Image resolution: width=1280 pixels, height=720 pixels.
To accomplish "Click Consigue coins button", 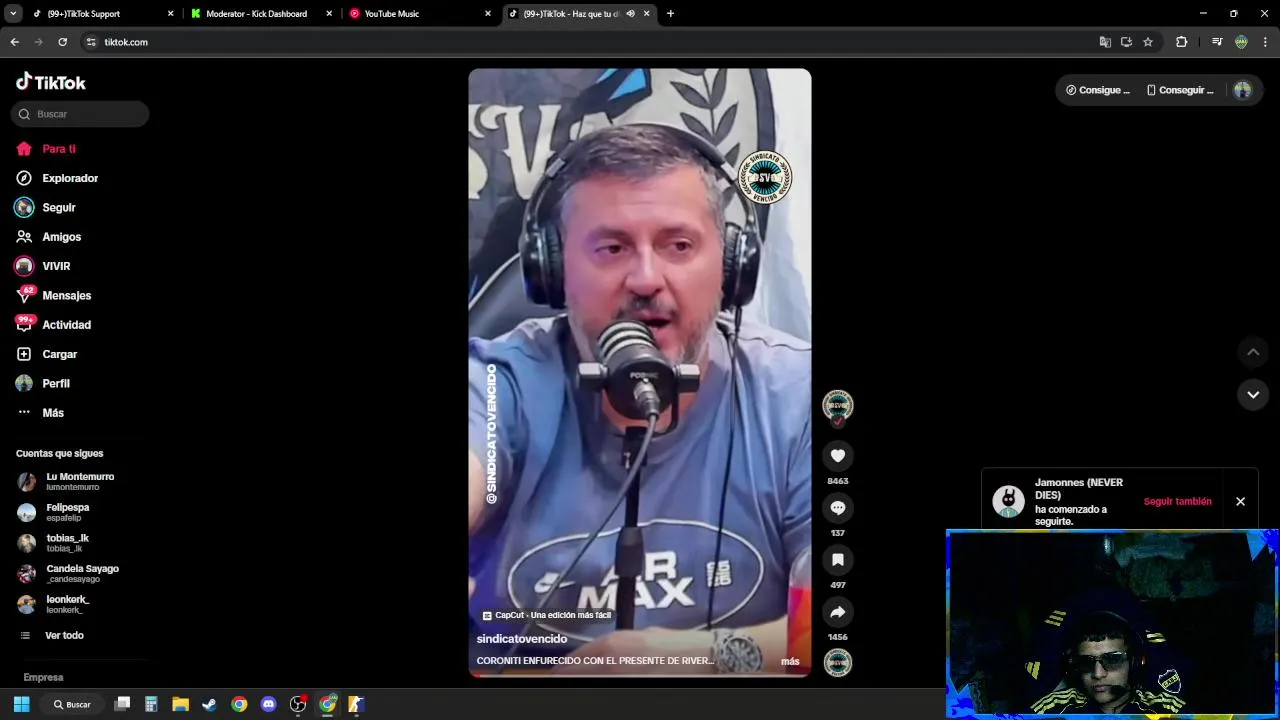I will point(1098,90).
